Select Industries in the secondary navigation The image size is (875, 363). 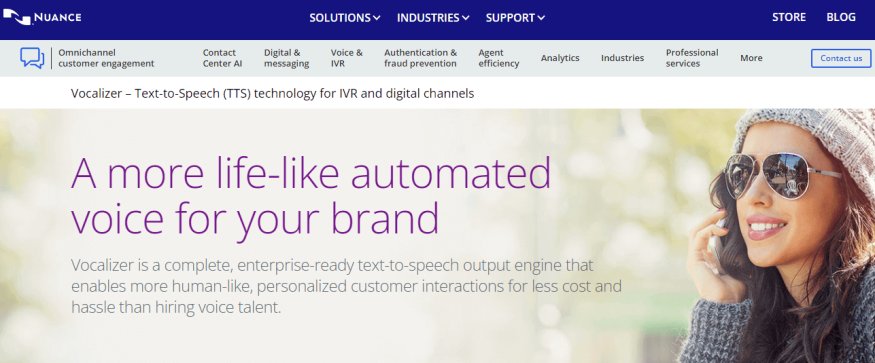point(622,58)
